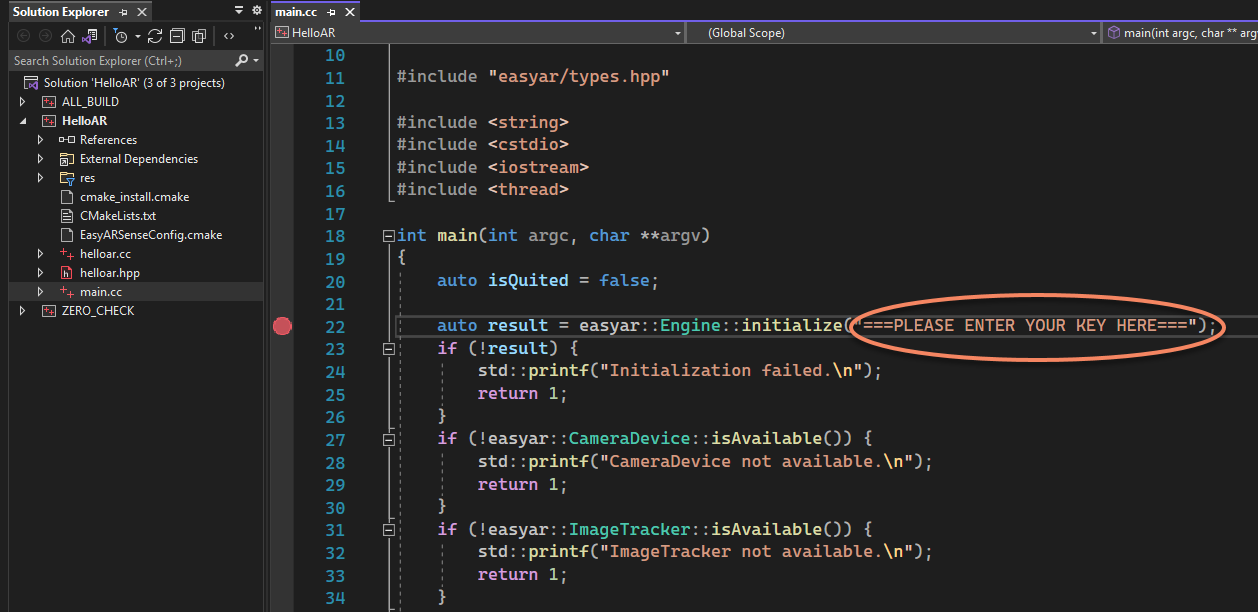Select the Solution Explorer panel tab
This screenshot has height=612, width=1258.
click(x=60, y=12)
